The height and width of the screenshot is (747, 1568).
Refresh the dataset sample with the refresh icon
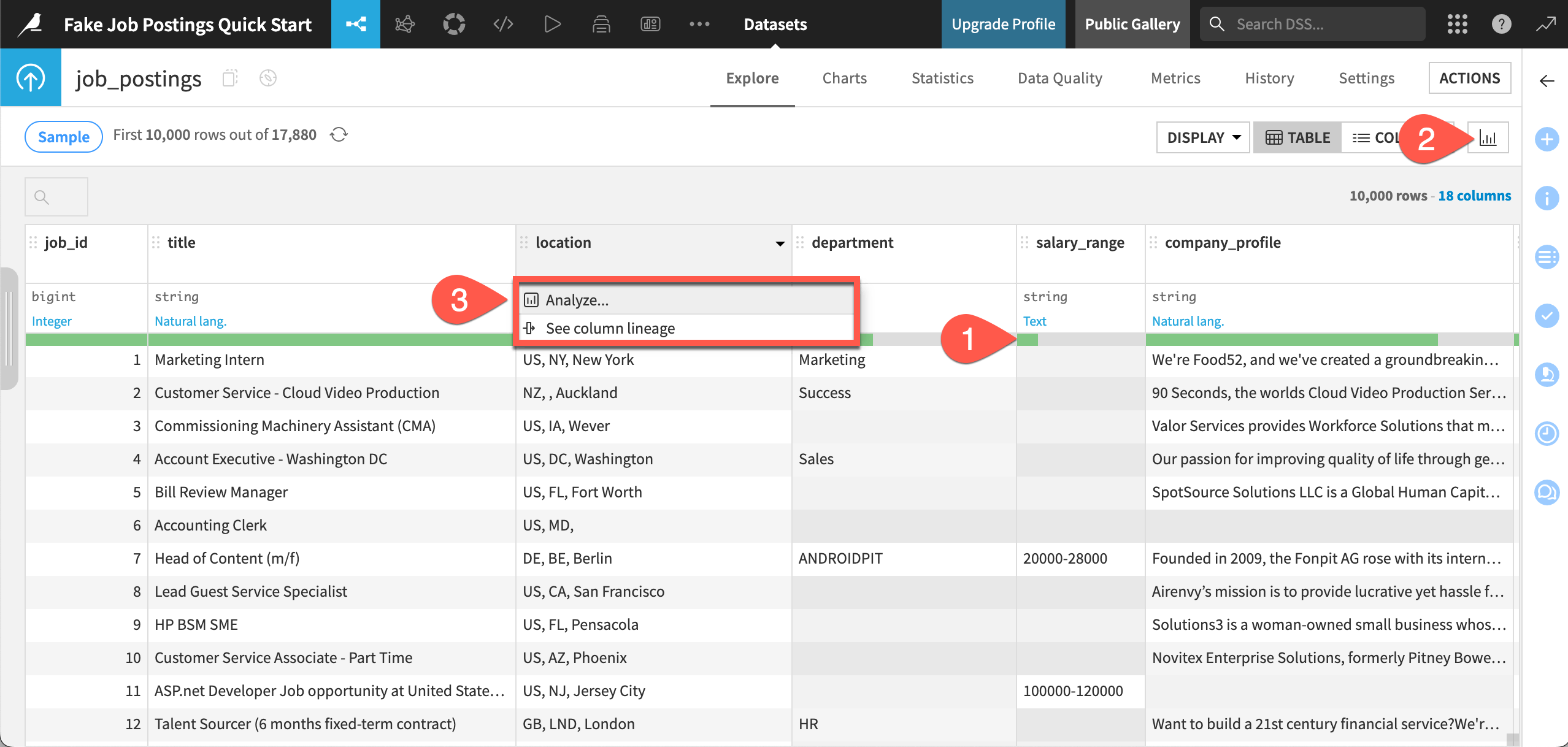point(340,135)
